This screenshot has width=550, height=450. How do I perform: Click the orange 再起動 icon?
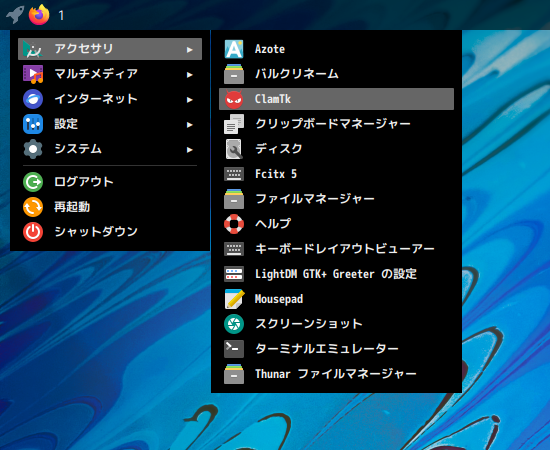tap(33, 207)
